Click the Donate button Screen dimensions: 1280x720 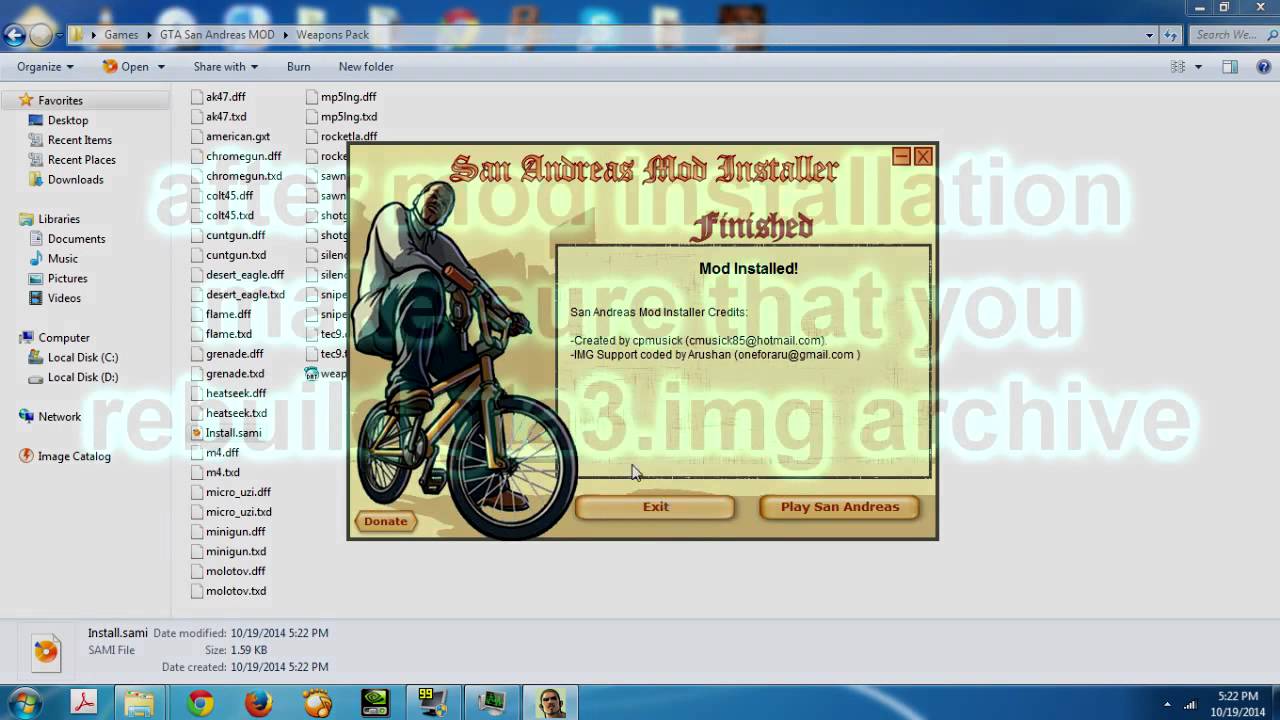click(x=385, y=521)
